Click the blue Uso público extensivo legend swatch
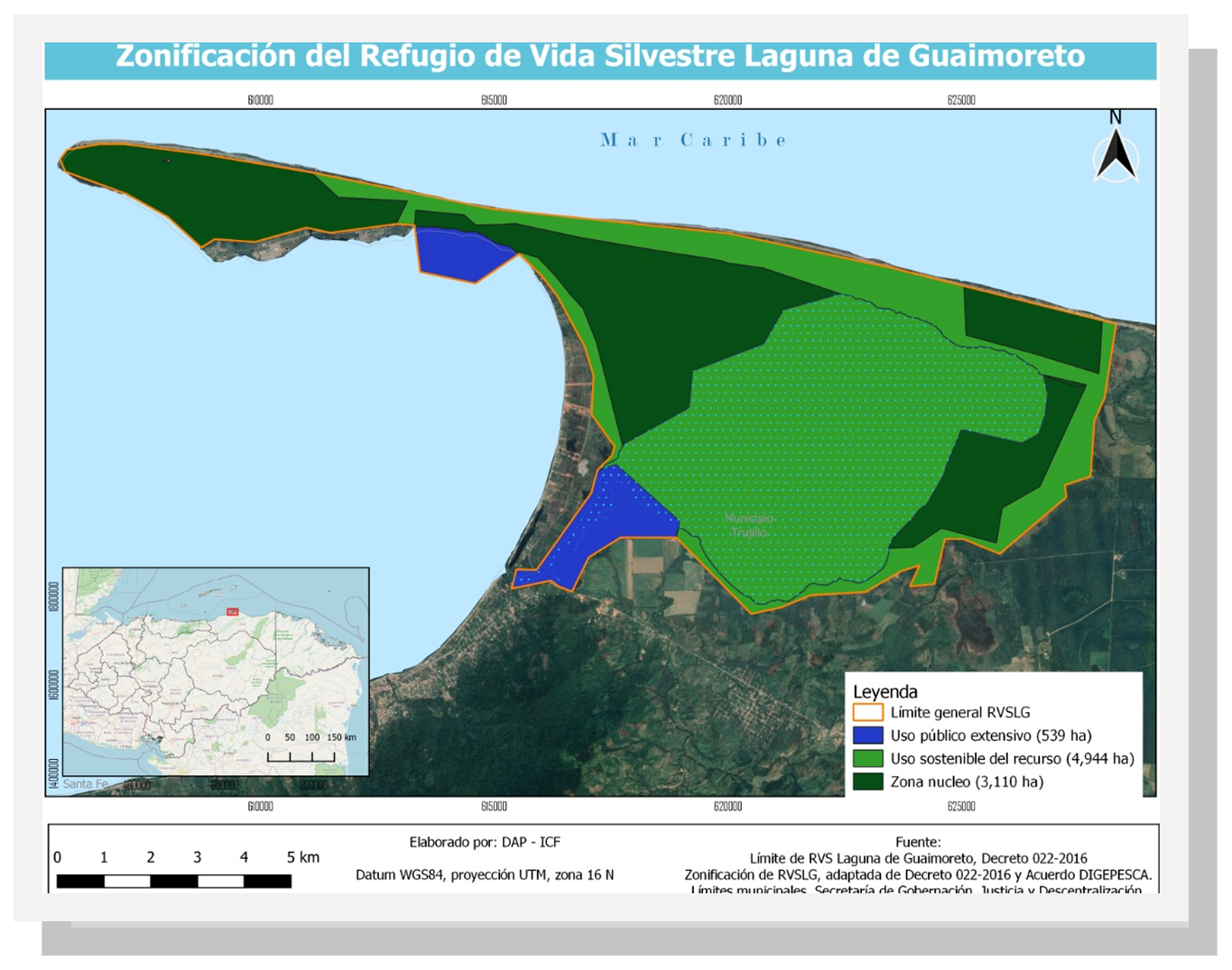 (867, 735)
